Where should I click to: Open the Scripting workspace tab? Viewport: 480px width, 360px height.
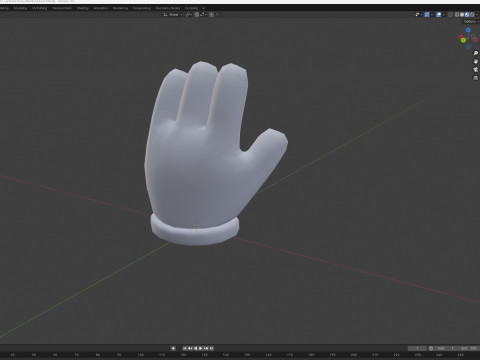pyautogui.click(x=191, y=8)
